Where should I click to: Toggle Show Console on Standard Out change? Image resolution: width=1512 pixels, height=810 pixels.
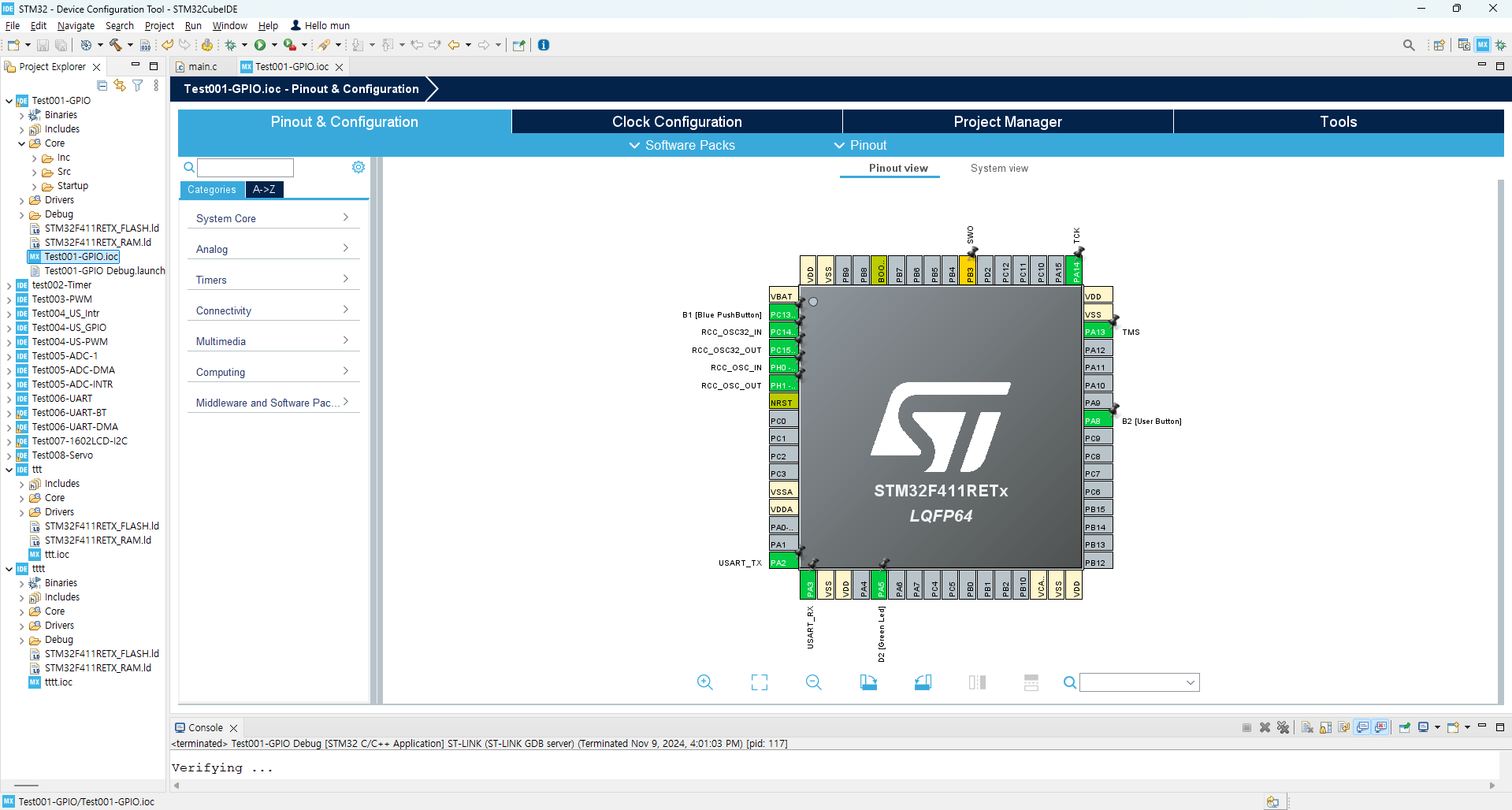pos(1363,727)
